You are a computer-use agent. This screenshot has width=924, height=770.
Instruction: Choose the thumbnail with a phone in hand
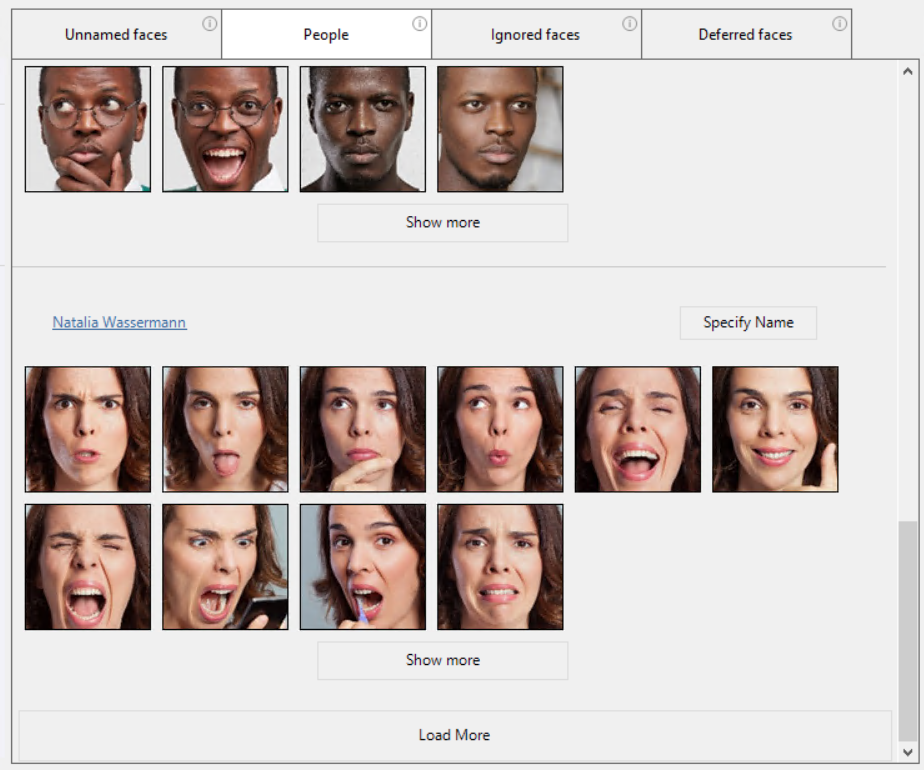[225, 567]
